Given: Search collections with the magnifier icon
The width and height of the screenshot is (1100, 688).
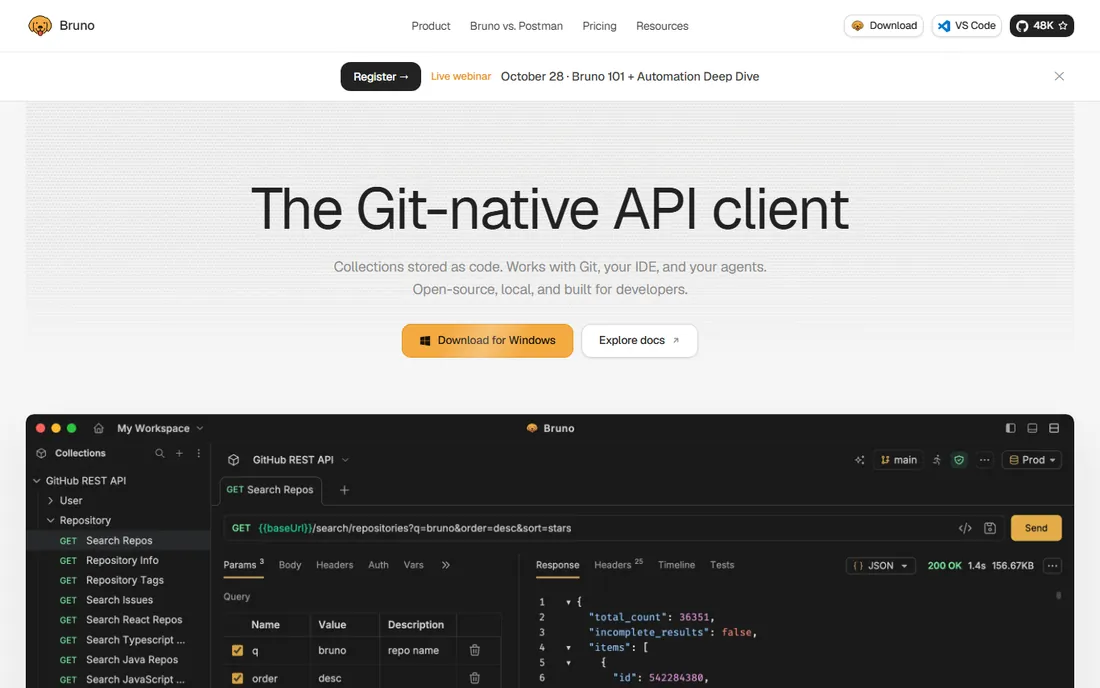Looking at the screenshot, I should [160, 453].
